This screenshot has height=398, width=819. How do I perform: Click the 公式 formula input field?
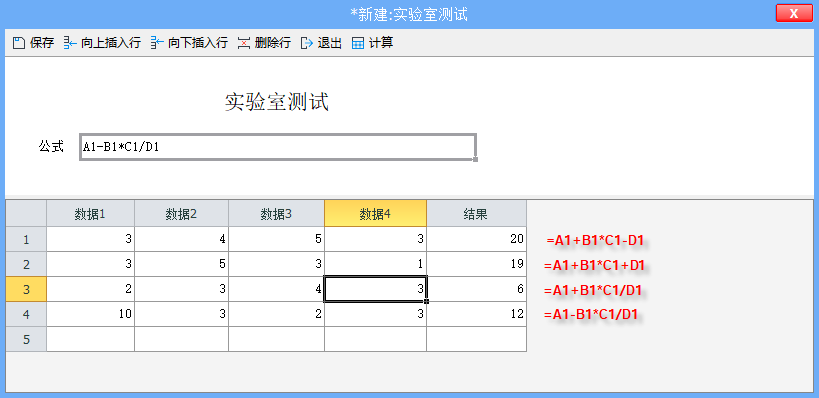coord(278,147)
